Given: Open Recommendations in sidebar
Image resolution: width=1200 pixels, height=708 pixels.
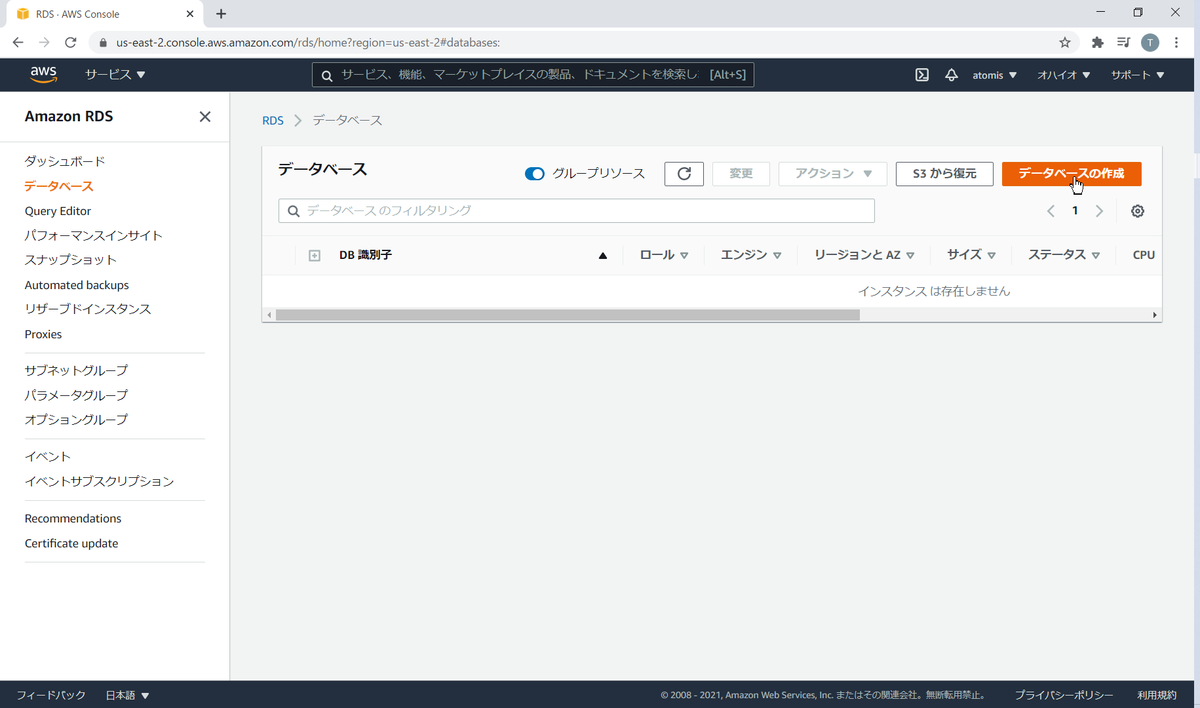Looking at the screenshot, I should [x=73, y=518].
